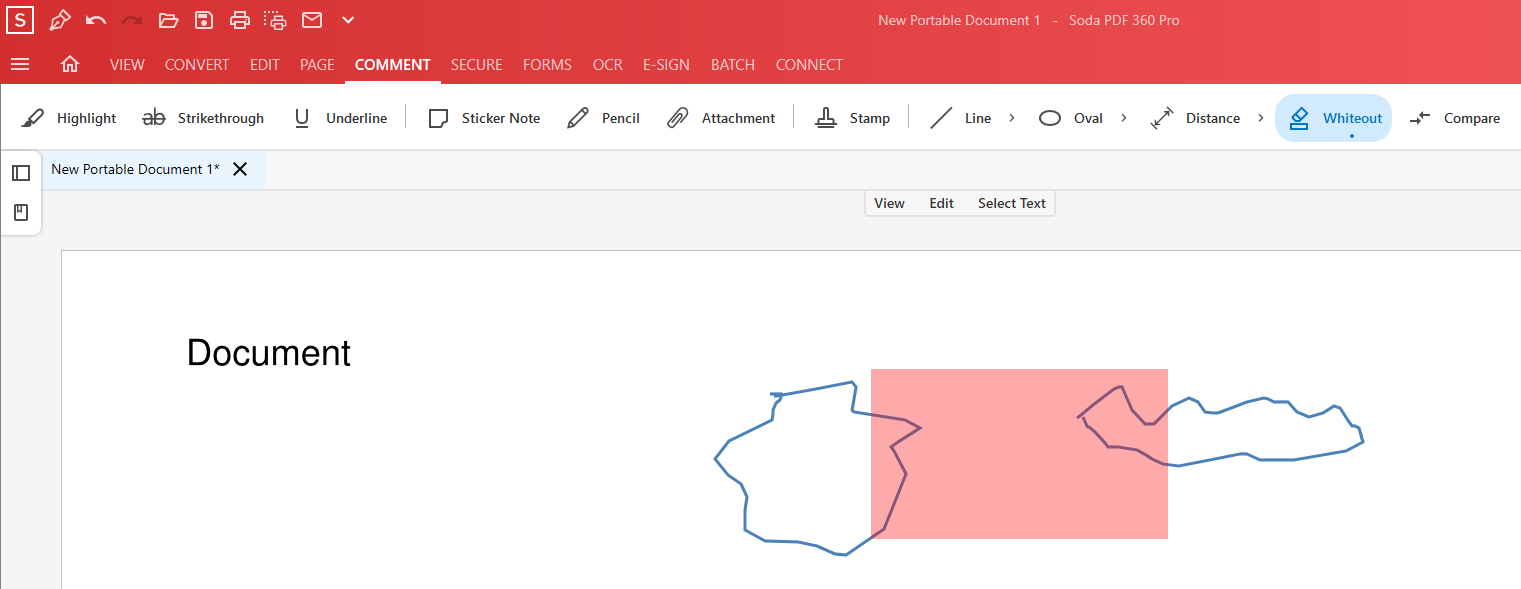The width and height of the screenshot is (1521, 589).
Task: Select the Strikethrough tool
Action: [203, 118]
